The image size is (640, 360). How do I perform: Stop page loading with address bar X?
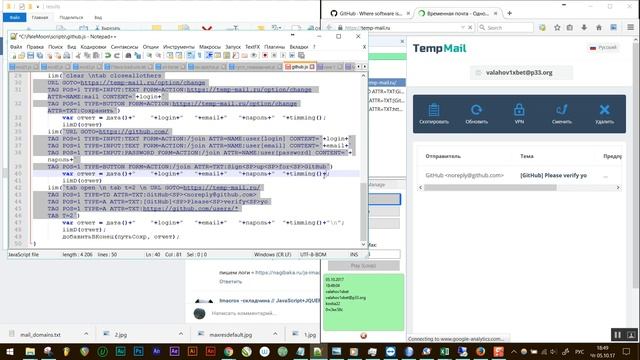coord(470,27)
